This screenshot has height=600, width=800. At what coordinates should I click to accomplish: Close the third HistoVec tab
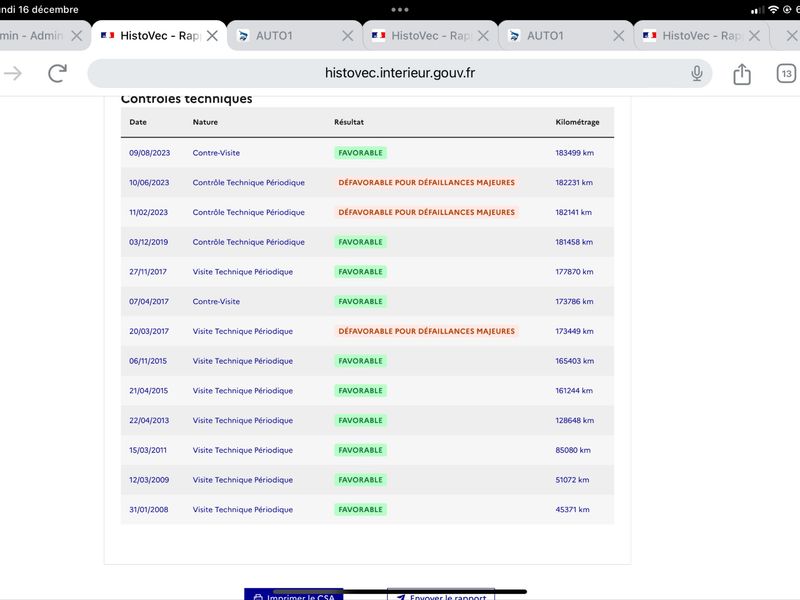(754, 36)
